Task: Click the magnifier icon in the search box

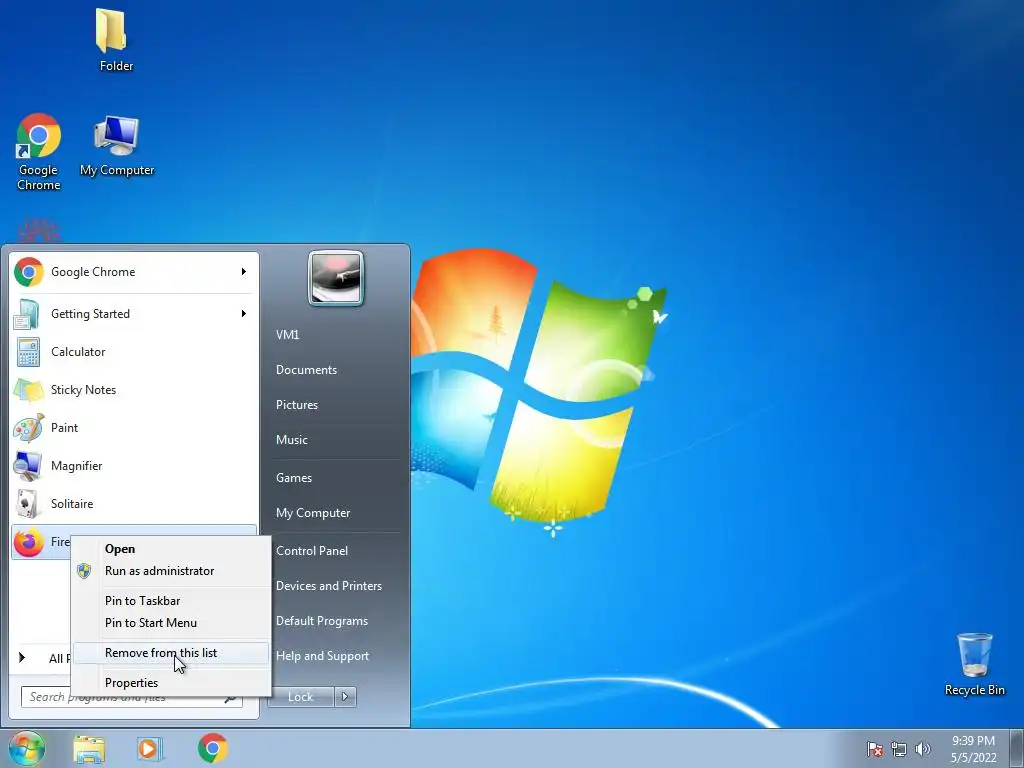Action: tap(230, 698)
